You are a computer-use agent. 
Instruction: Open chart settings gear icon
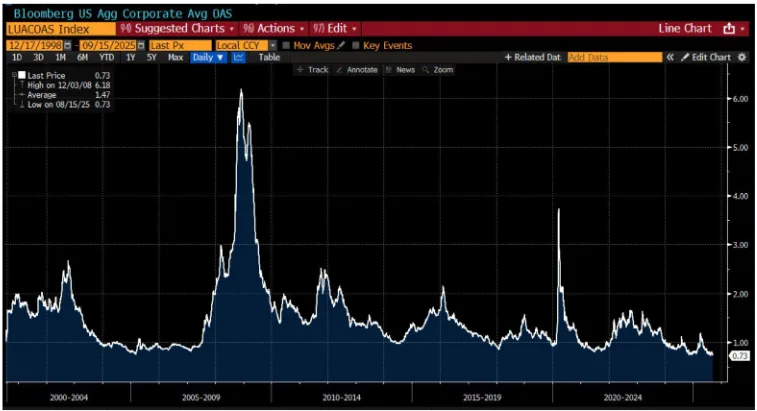742,57
